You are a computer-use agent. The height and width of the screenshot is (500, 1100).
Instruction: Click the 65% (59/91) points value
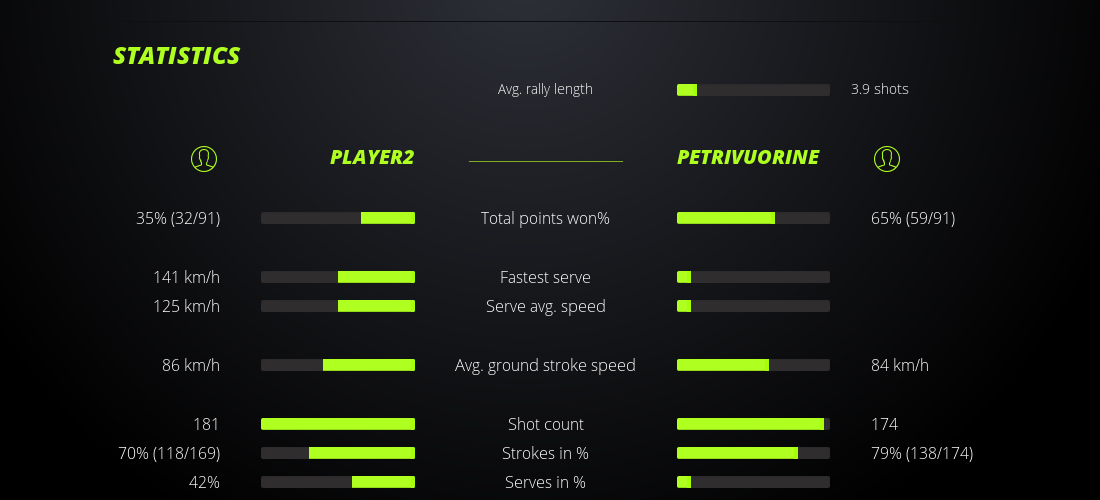(913, 218)
